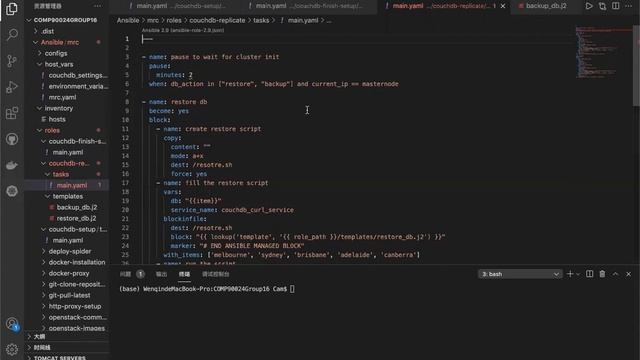Open changes compare icon in editor toolbar
This screenshot has height=360, width=640.
pos(602,6)
